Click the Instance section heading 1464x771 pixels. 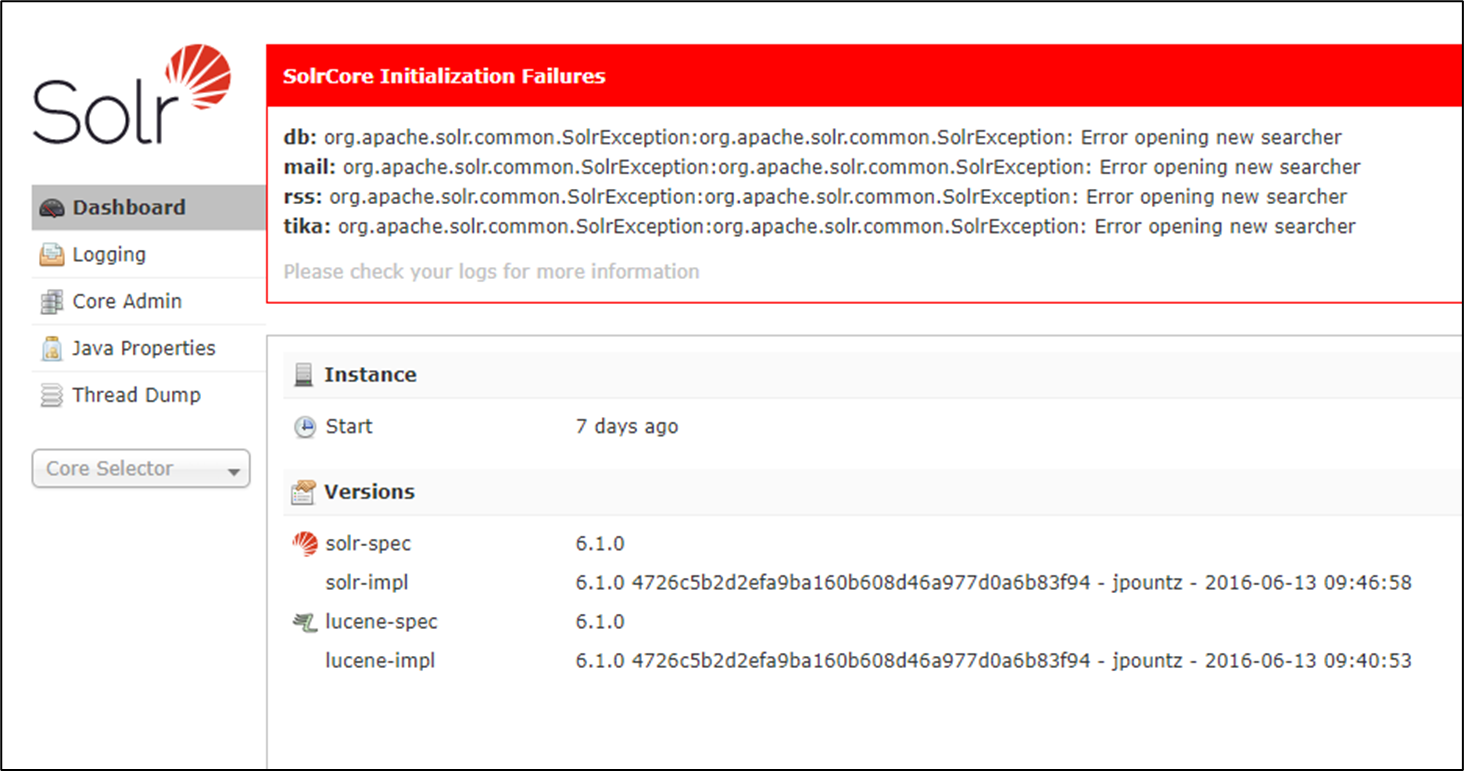370,375
